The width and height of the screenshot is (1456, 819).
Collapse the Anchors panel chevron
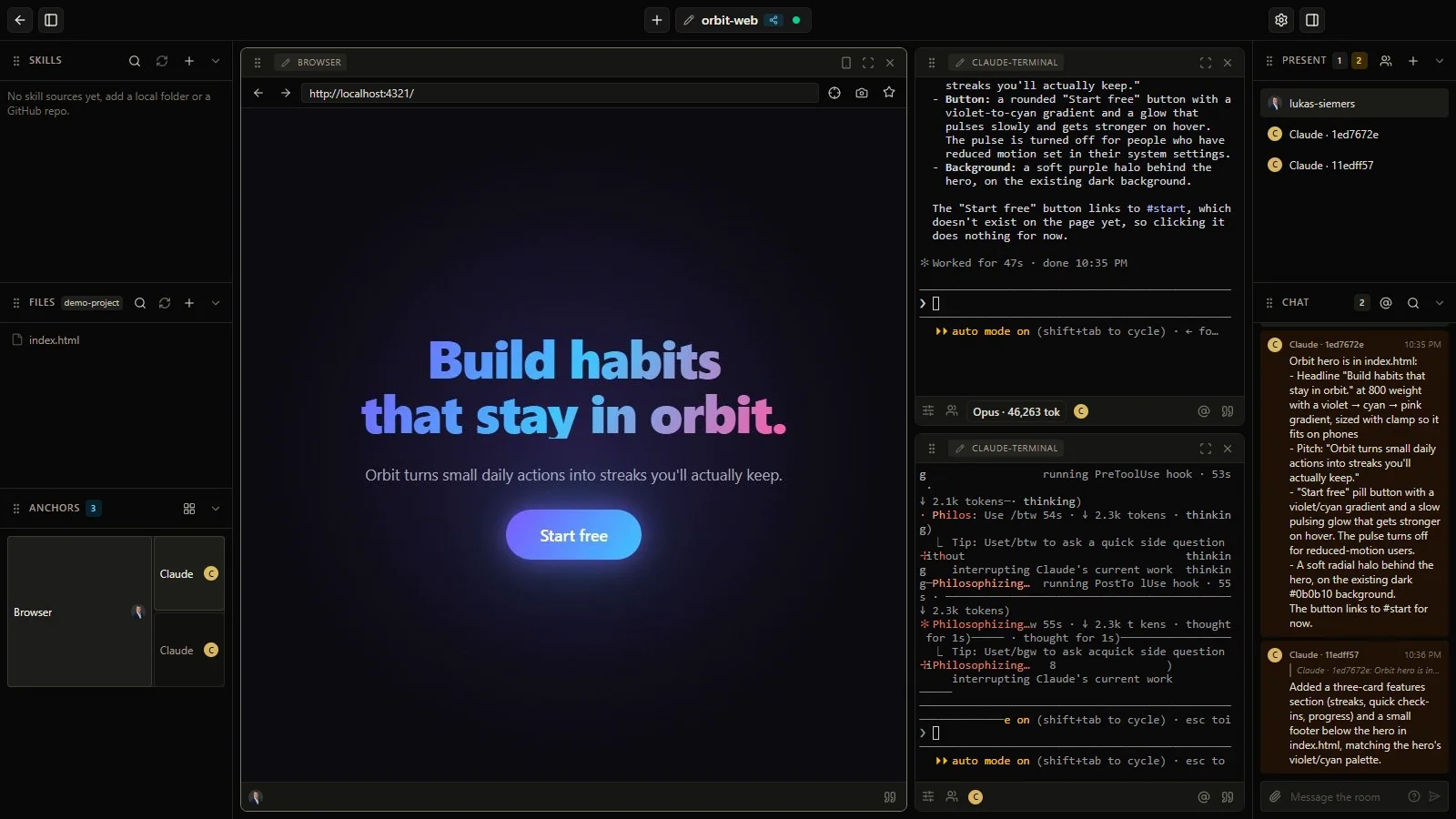pyautogui.click(x=216, y=509)
